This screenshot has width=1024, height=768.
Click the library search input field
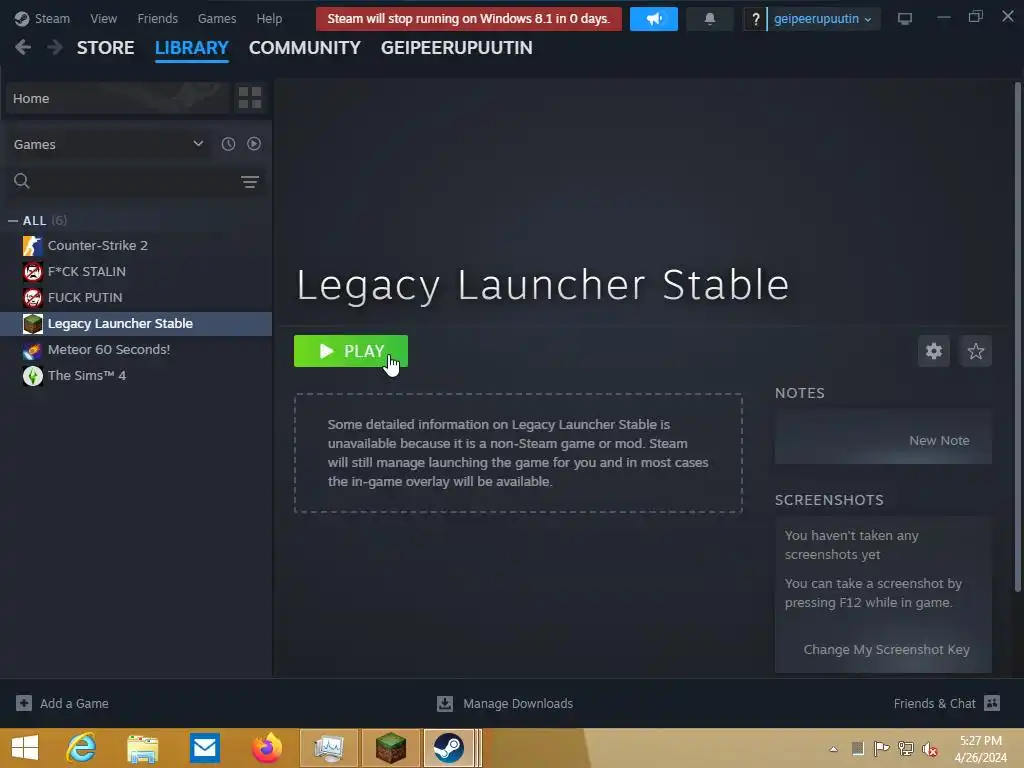pos(134,181)
